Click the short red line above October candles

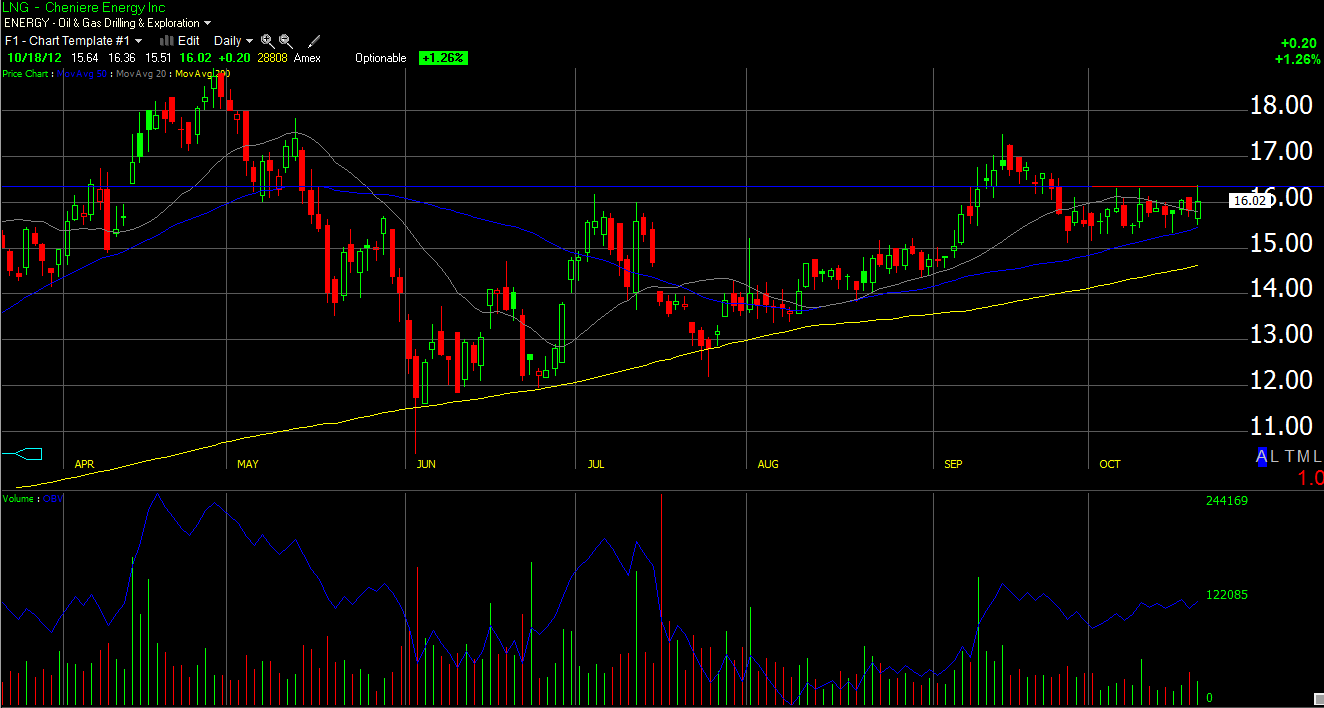[1143, 187]
